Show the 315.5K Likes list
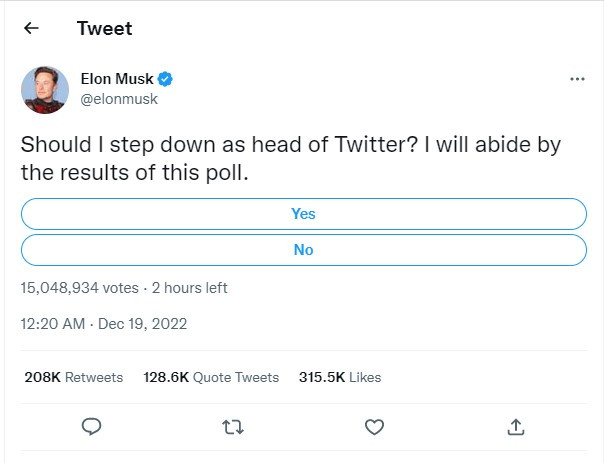This screenshot has height=463, width=604. [340, 377]
